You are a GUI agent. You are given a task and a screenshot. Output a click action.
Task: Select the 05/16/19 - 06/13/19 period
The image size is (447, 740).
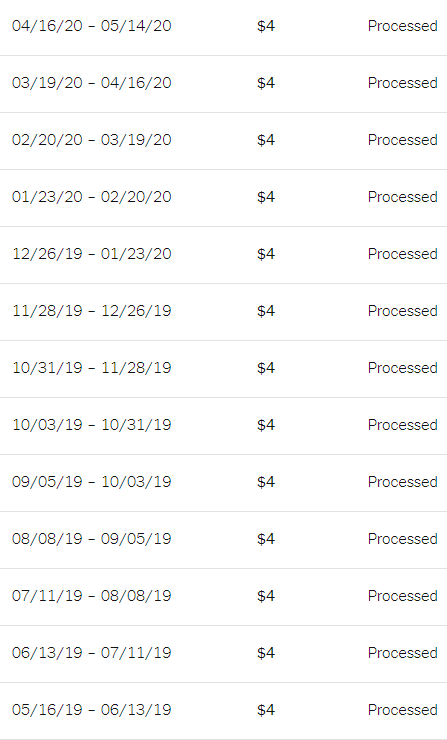coord(92,710)
